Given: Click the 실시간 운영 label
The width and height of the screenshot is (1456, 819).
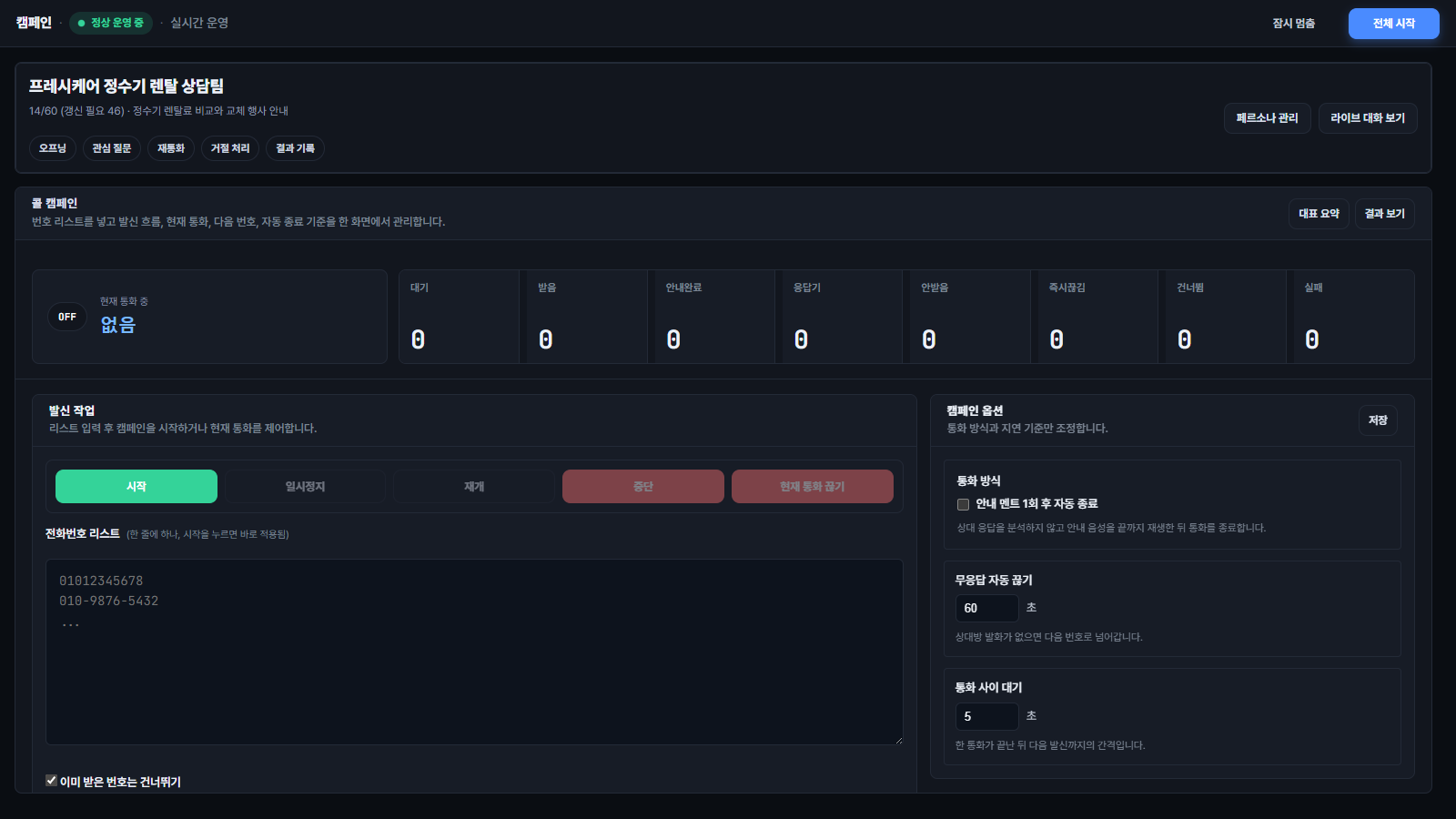Looking at the screenshot, I should point(199,23).
